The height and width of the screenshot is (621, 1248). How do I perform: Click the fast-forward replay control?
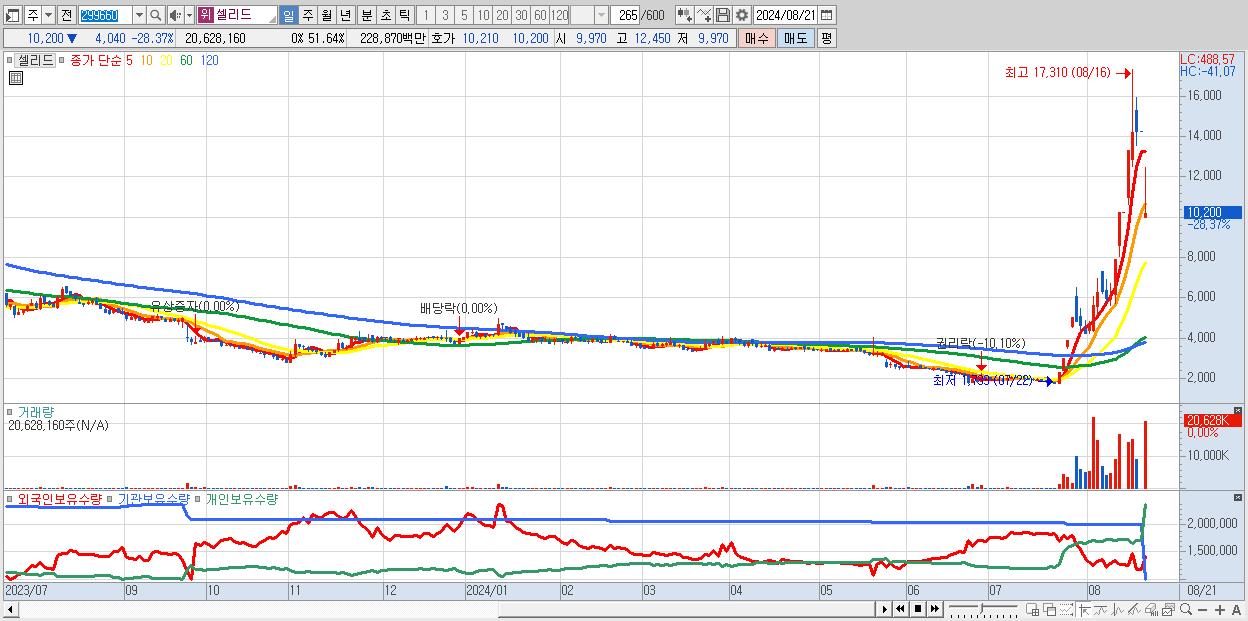934,609
